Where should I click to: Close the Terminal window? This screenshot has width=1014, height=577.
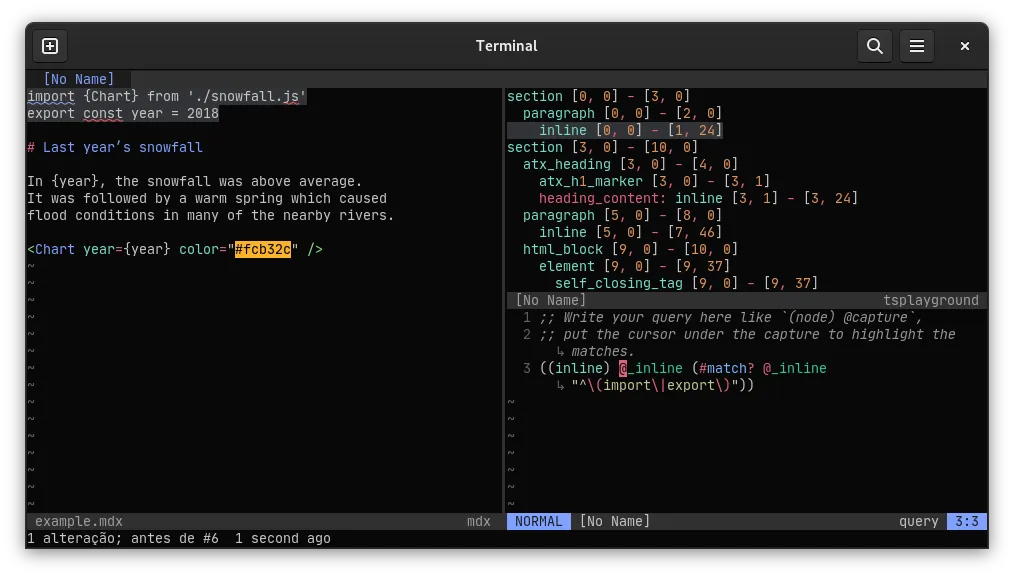tap(964, 46)
